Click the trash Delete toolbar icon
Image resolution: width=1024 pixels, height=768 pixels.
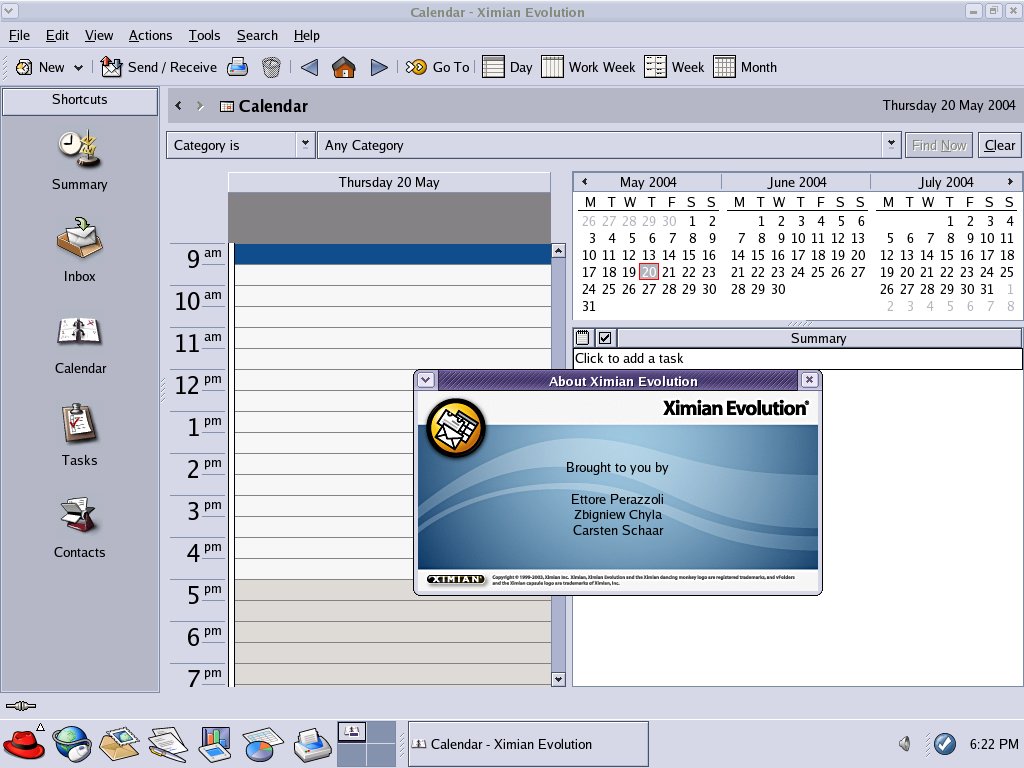pos(271,67)
